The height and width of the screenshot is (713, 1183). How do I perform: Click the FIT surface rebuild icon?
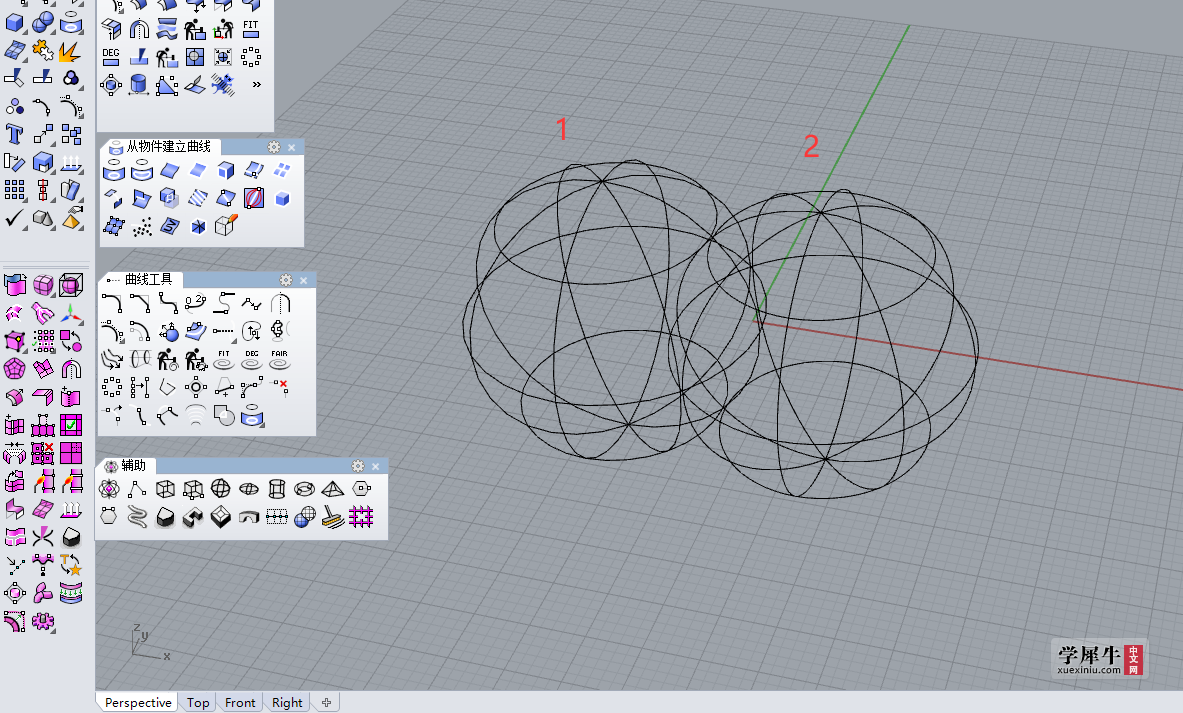pos(250,29)
